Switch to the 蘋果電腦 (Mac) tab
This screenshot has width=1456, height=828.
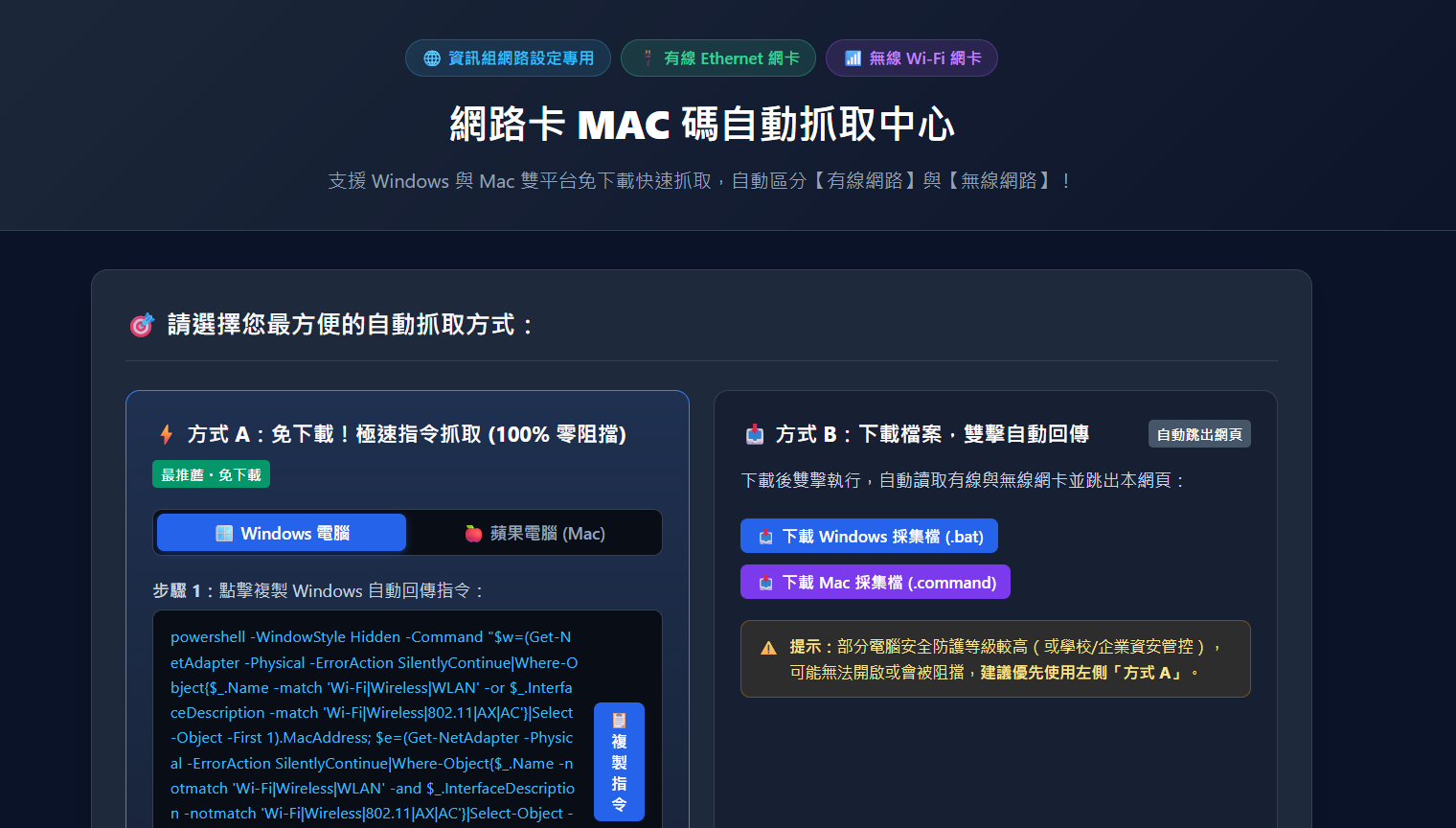pyautogui.click(x=535, y=533)
